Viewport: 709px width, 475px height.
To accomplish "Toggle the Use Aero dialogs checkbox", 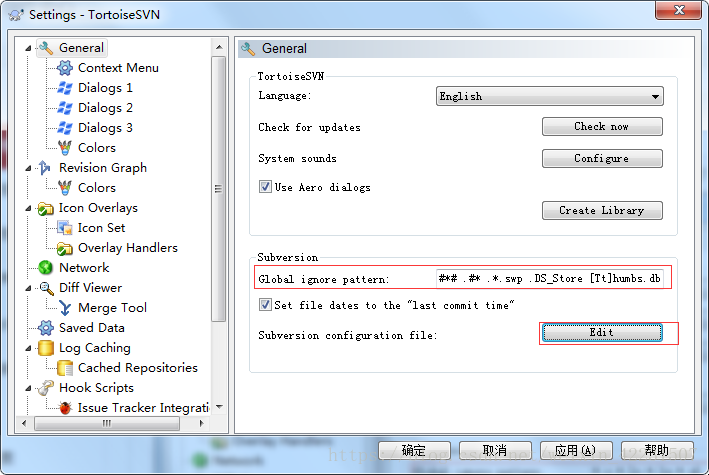I will click(265, 186).
